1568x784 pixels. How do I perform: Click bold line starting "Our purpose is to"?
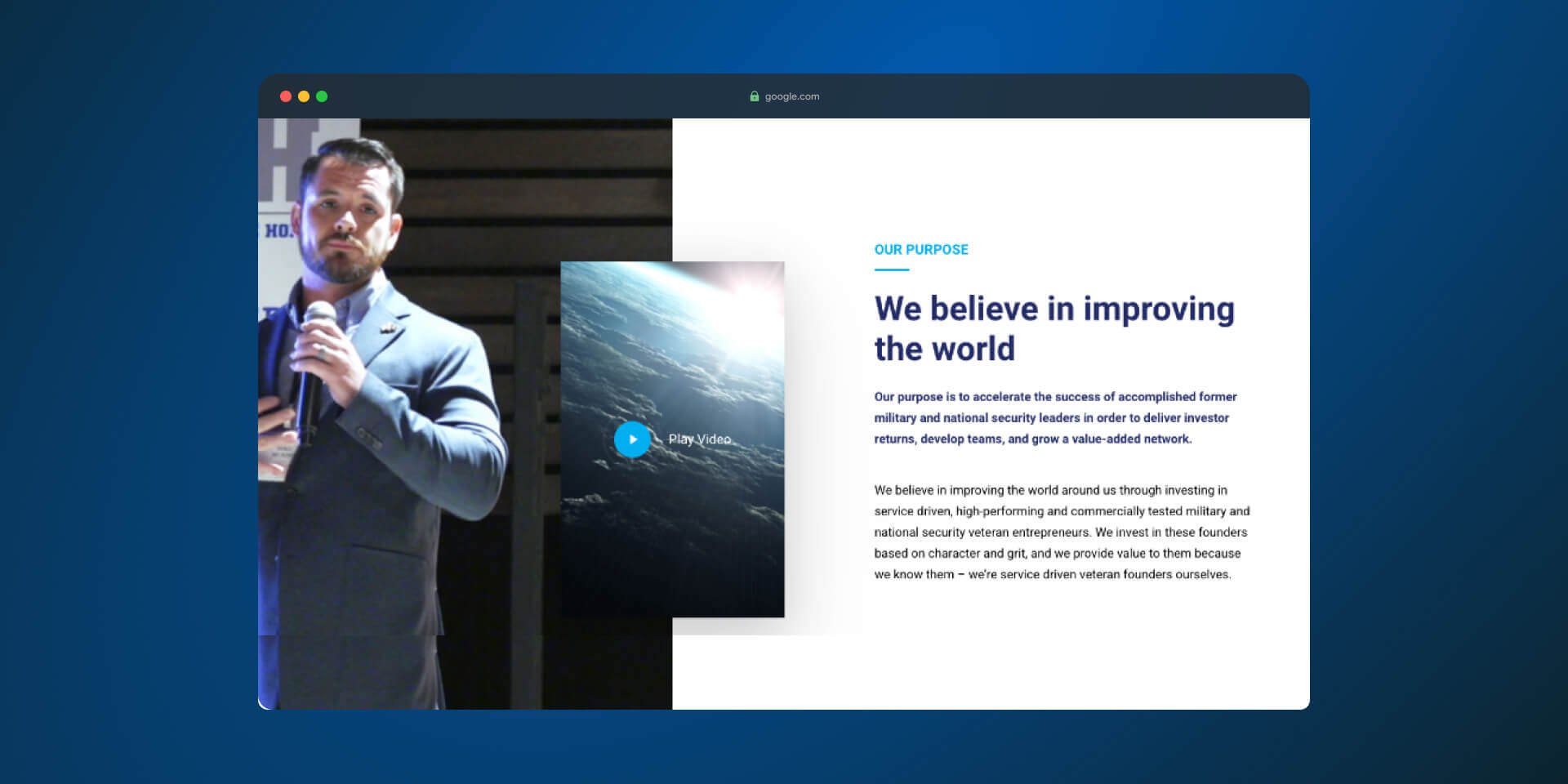pyautogui.click(x=1054, y=397)
